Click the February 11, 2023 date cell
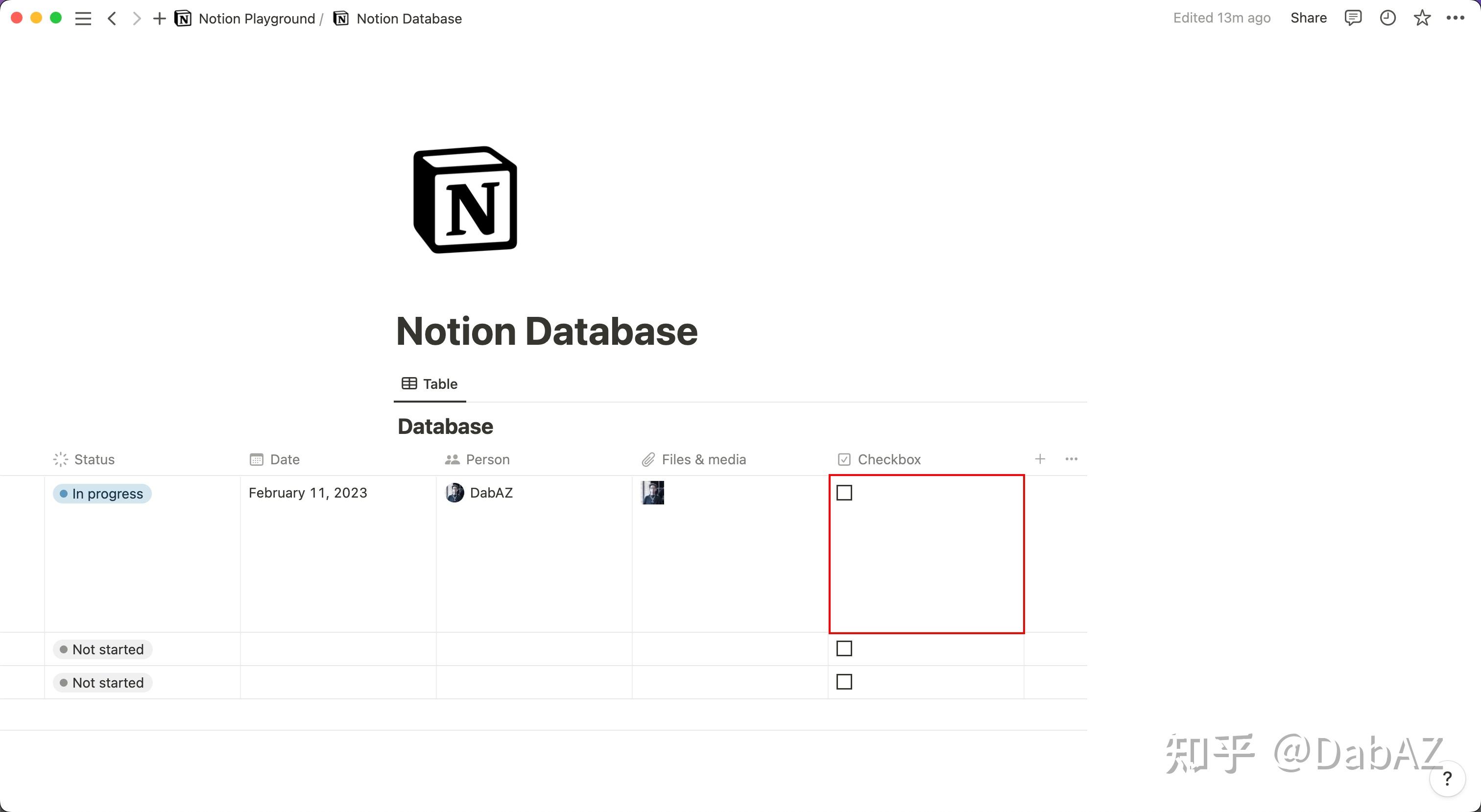 [x=307, y=493]
